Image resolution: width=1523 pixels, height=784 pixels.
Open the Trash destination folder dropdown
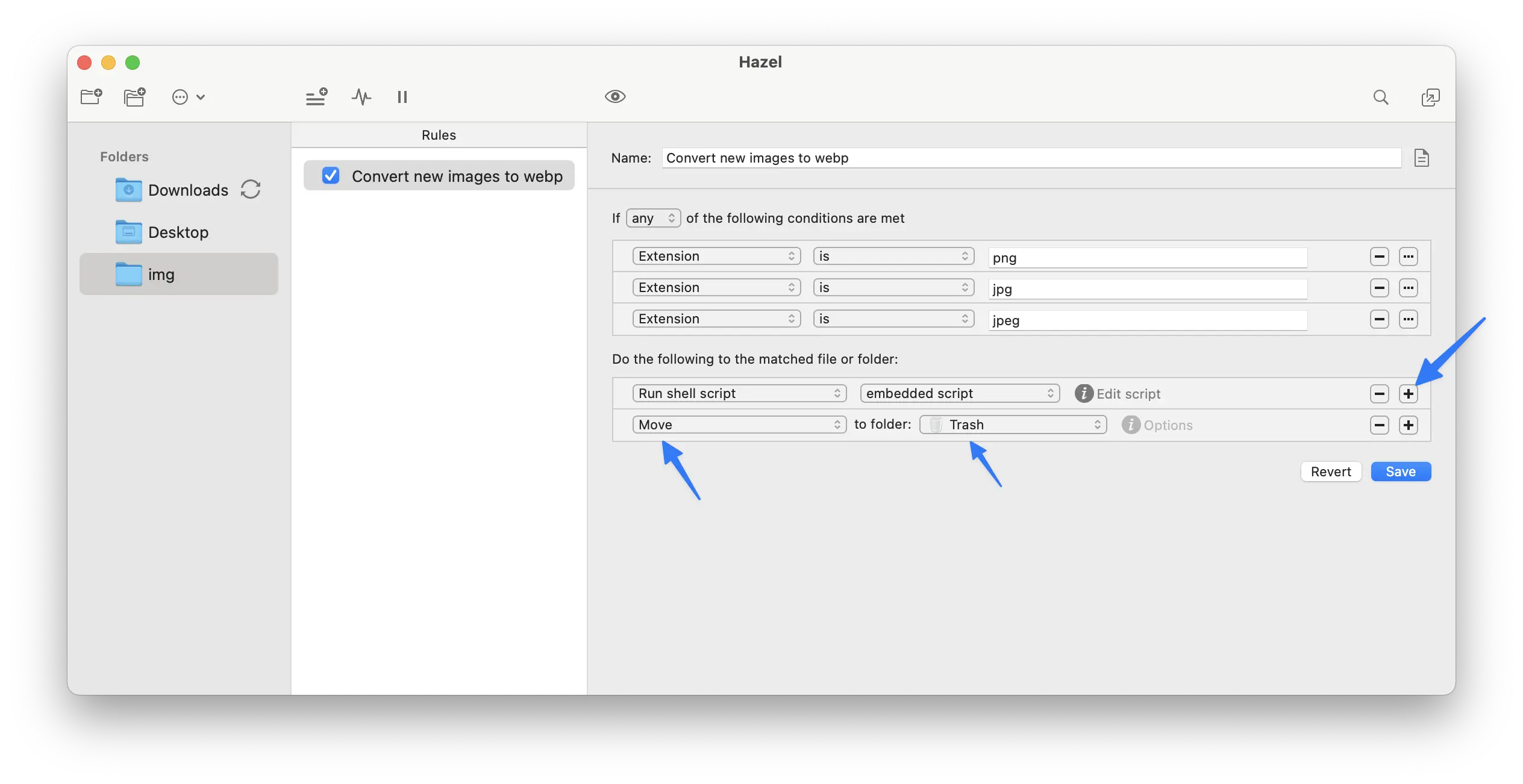(1013, 425)
